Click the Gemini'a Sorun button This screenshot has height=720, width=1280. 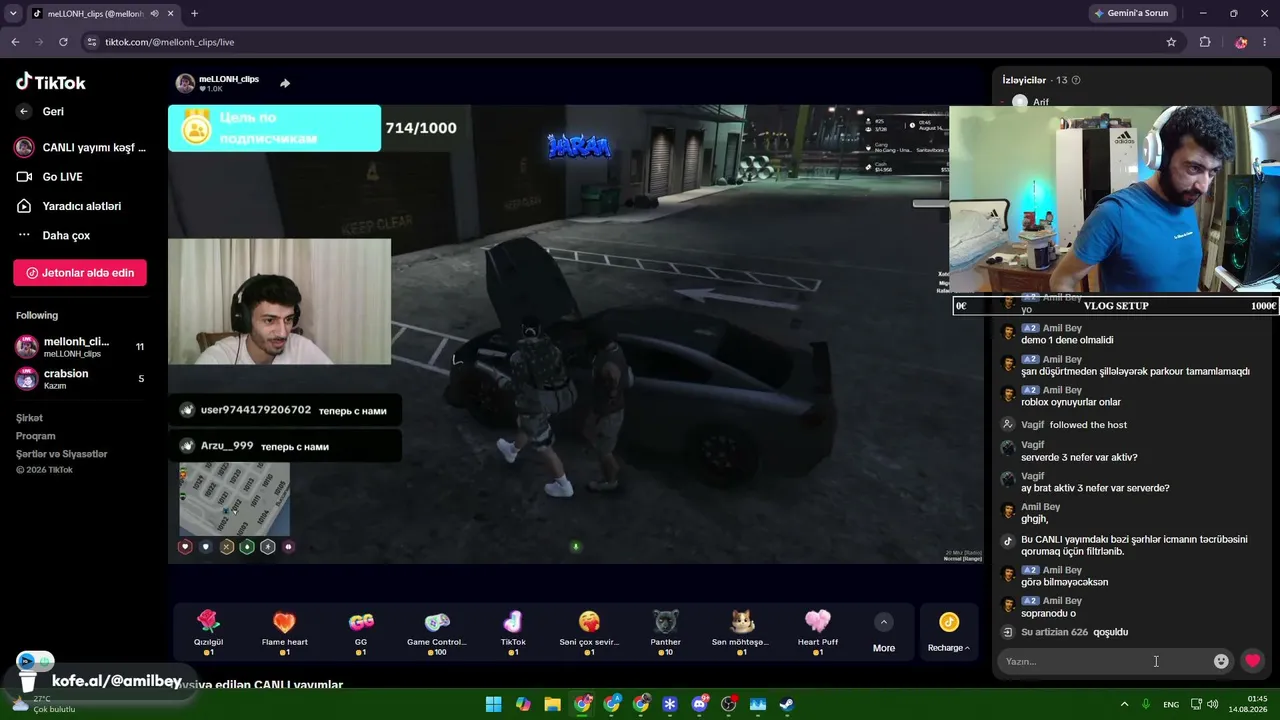(x=1131, y=13)
